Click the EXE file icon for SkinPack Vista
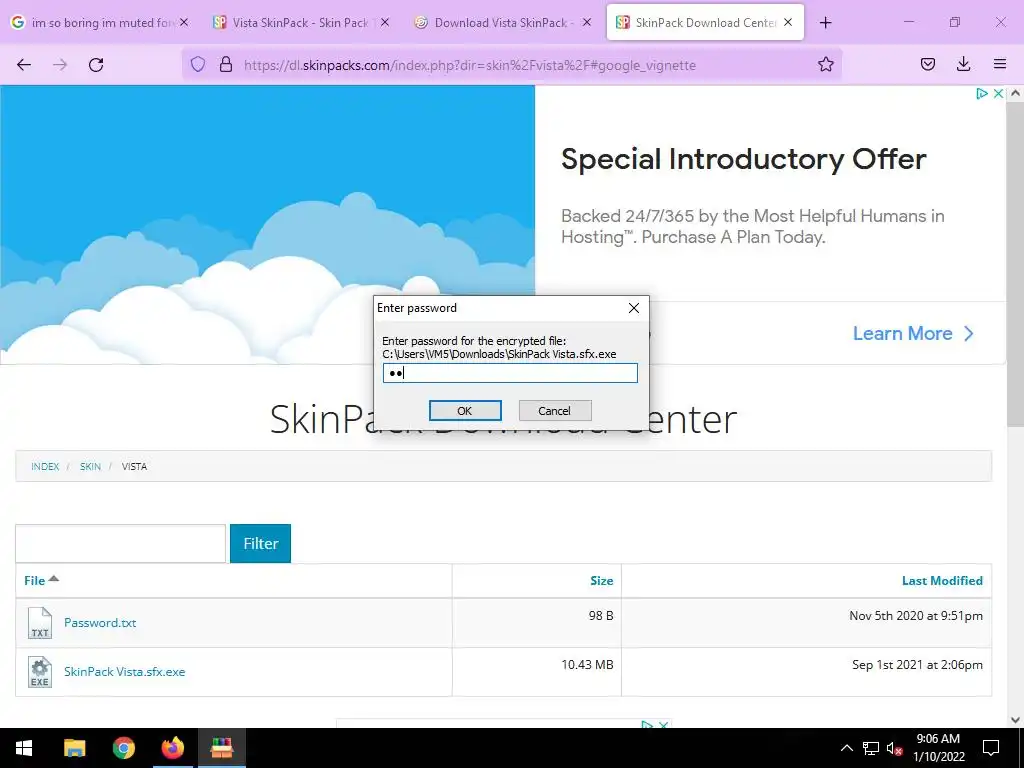Viewport: 1024px width, 768px height. pos(40,672)
